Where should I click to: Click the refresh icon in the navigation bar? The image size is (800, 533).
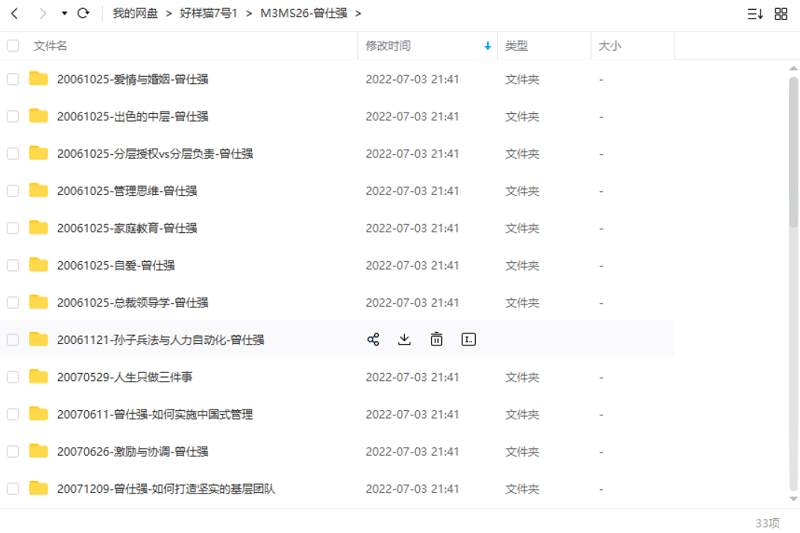[x=84, y=14]
